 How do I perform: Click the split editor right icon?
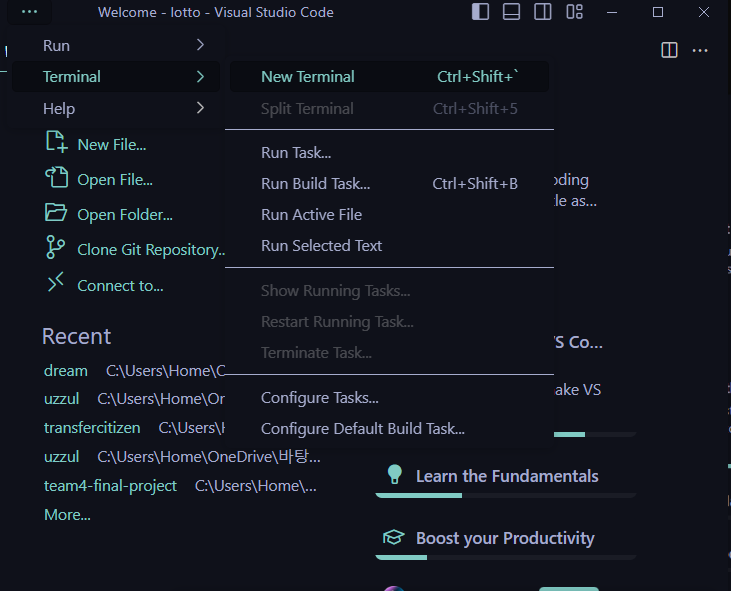(669, 50)
